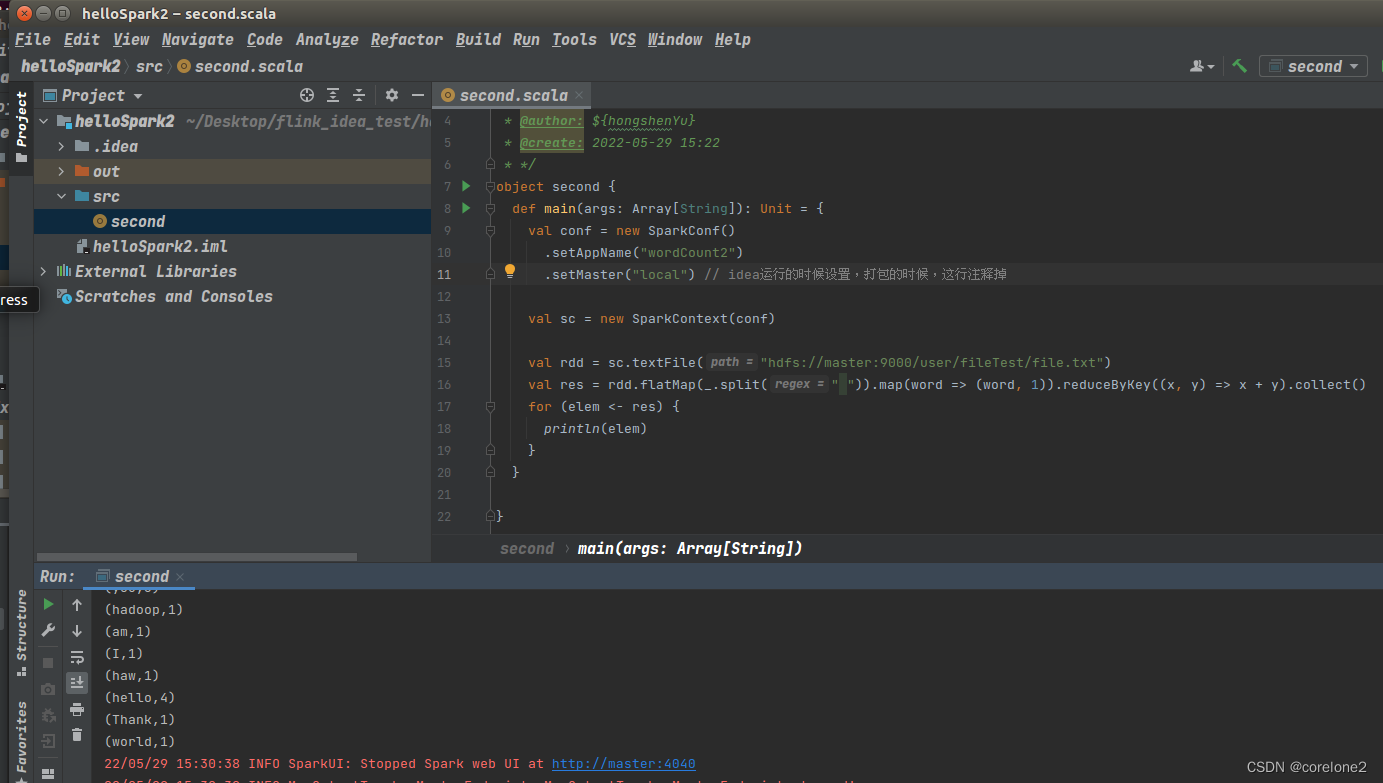Viewport: 1383px width, 783px height.
Task: Toggle scroll to end in Run console
Action: [x=77, y=683]
